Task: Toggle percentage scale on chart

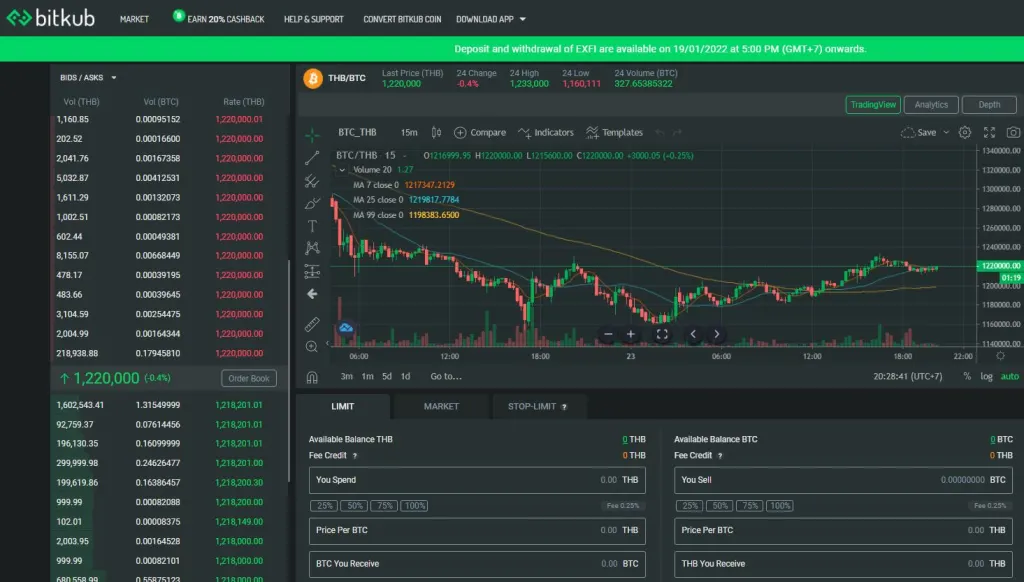Action: coord(967,377)
